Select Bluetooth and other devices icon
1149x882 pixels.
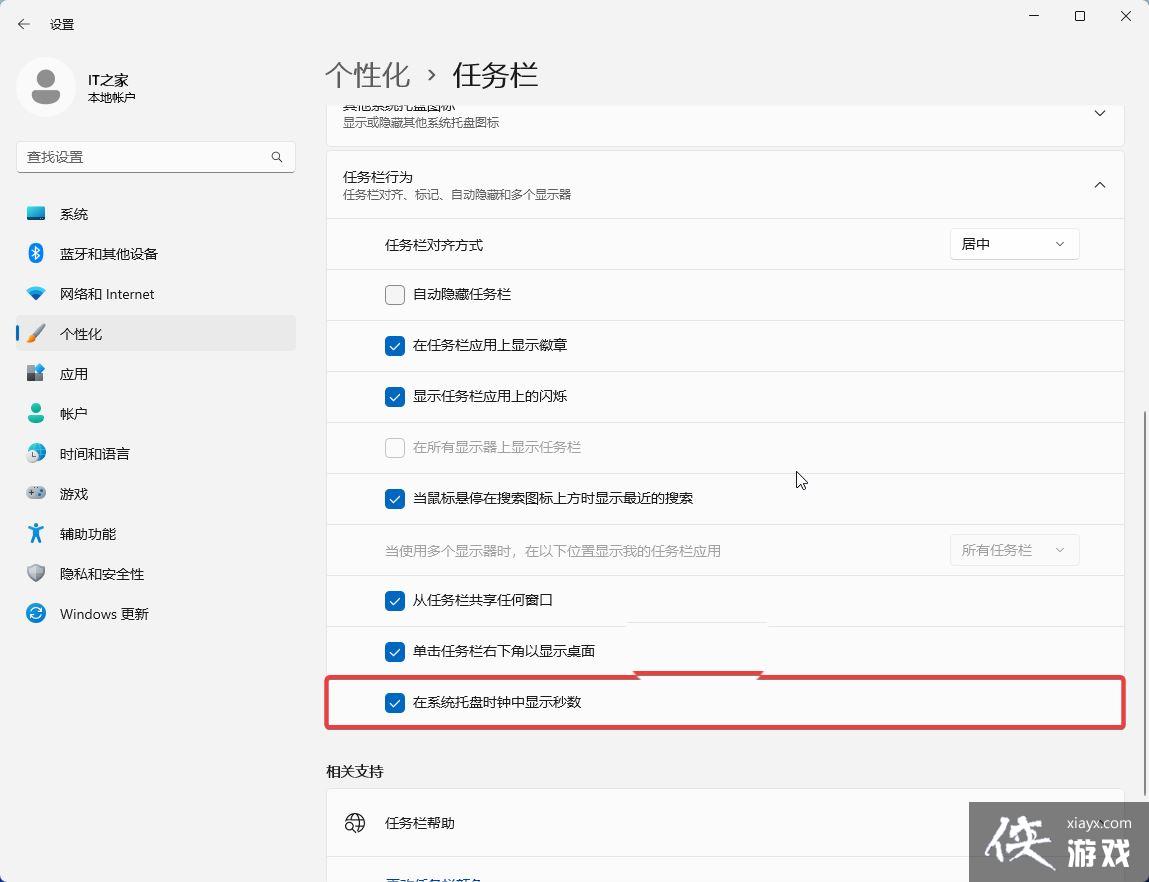pos(36,253)
